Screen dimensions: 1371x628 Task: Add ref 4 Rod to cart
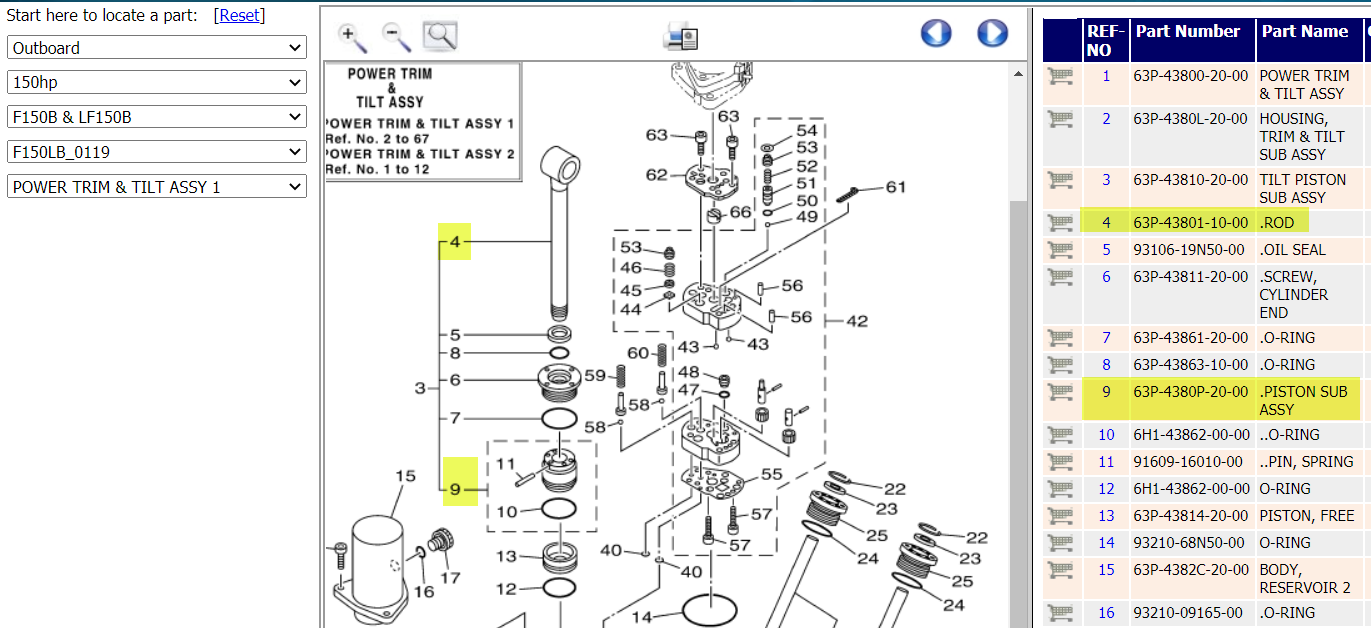(x=1060, y=223)
